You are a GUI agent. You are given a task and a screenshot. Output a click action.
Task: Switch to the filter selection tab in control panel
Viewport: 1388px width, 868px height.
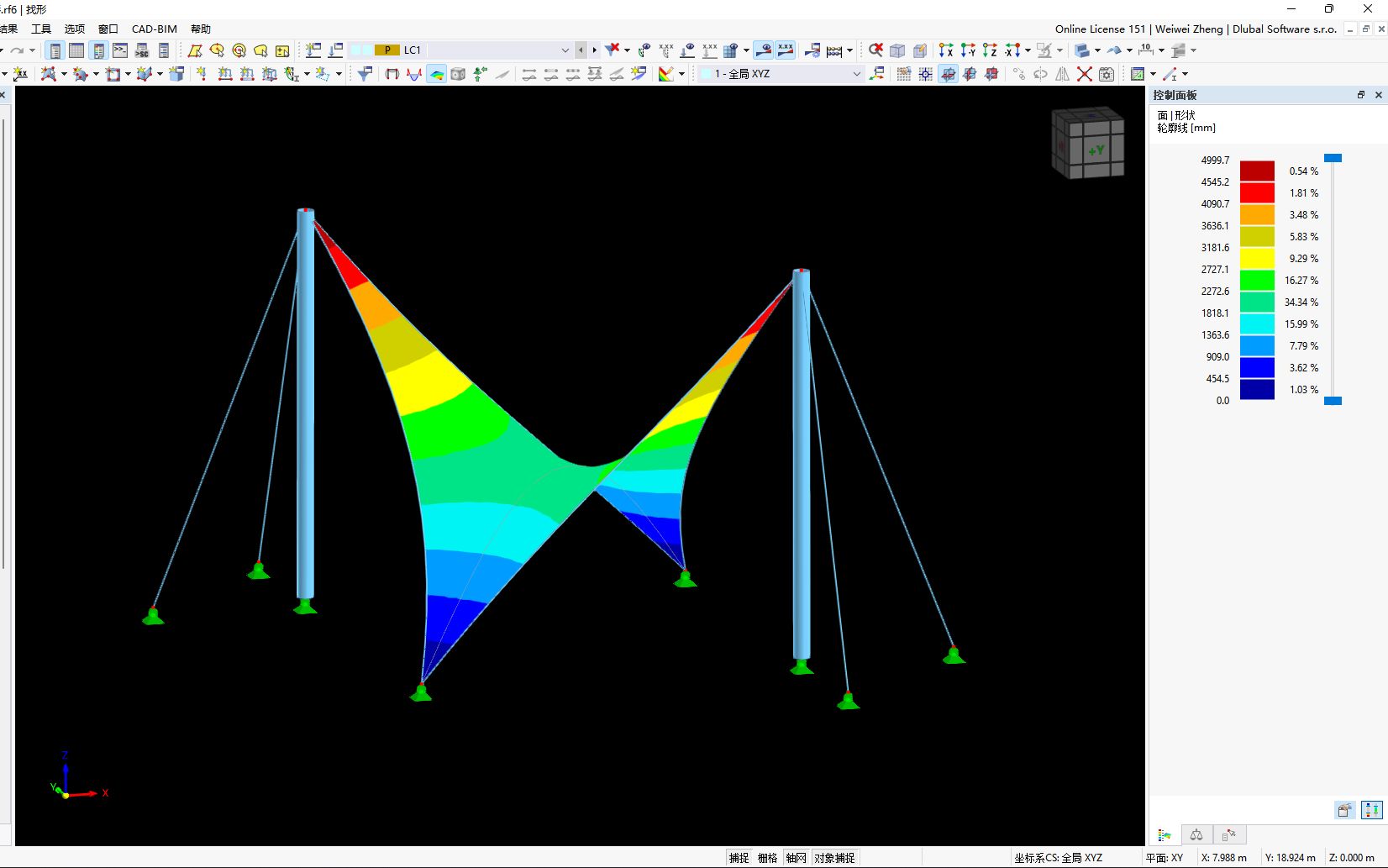1228,835
